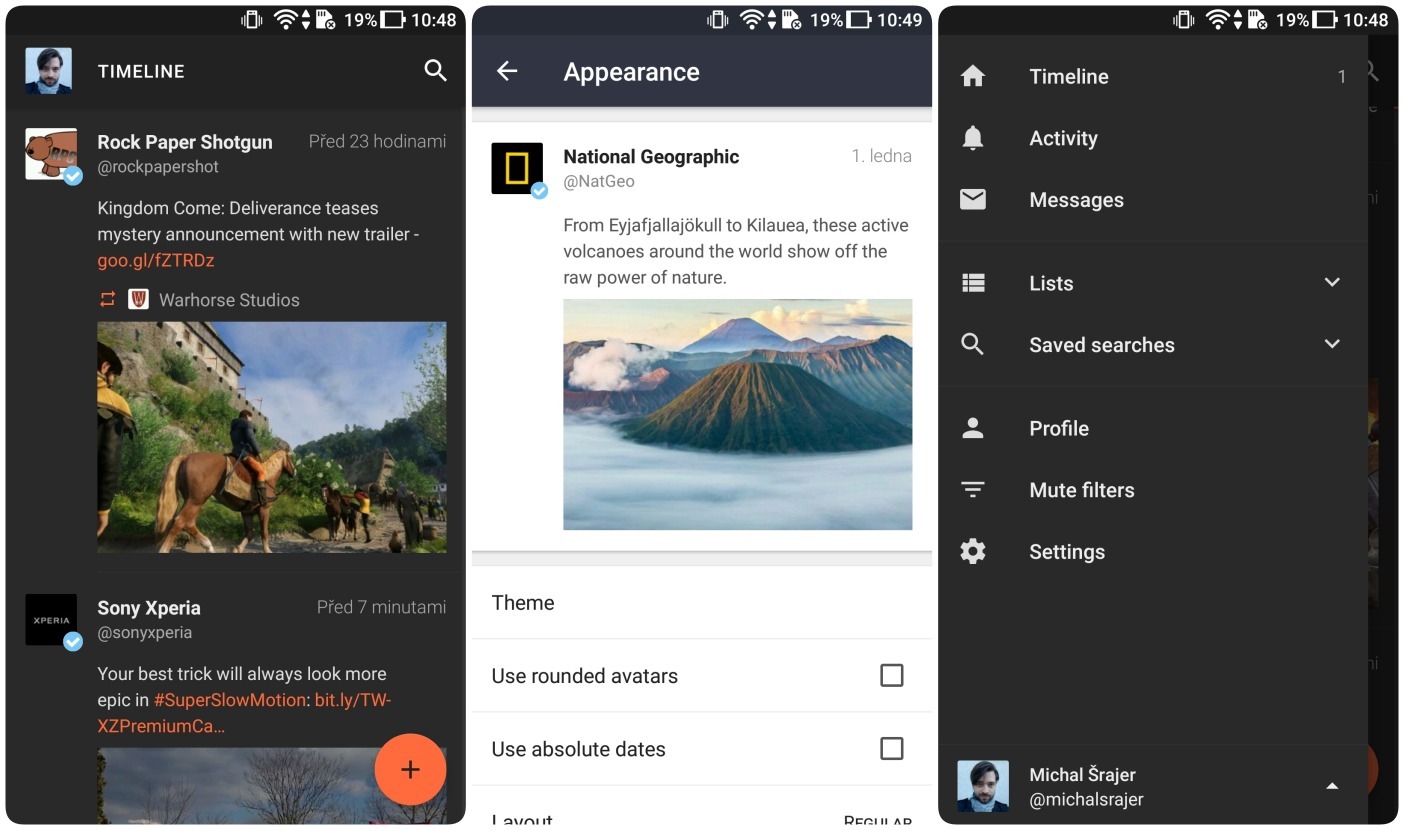Expand the Saved searches chevron
The image size is (1405, 831).
pyautogui.click(x=1331, y=344)
